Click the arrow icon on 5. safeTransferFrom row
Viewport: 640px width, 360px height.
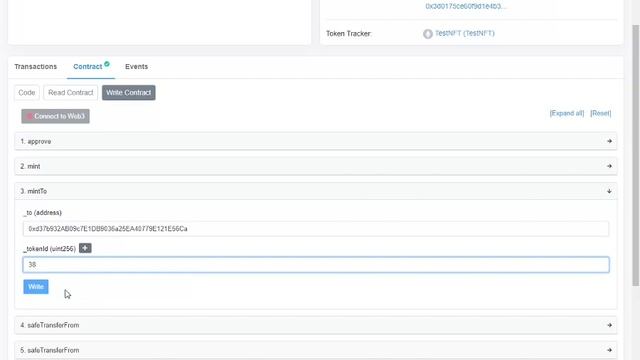[x=609, y=350]
